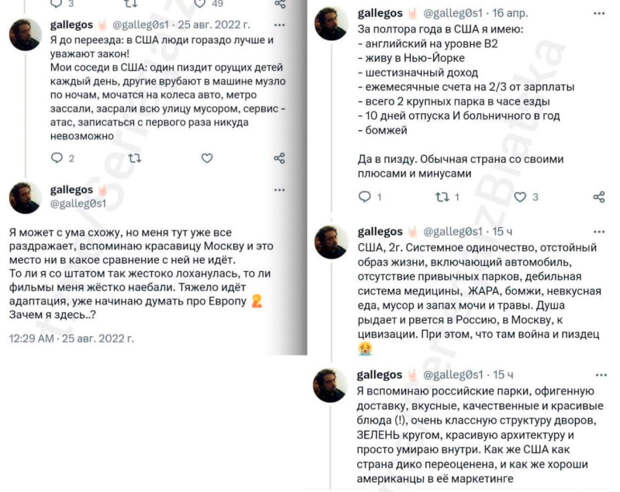Reply to the 16 апр. tweet about США
The width and height of the screenshot is (620, 492).
coord(364,196)
